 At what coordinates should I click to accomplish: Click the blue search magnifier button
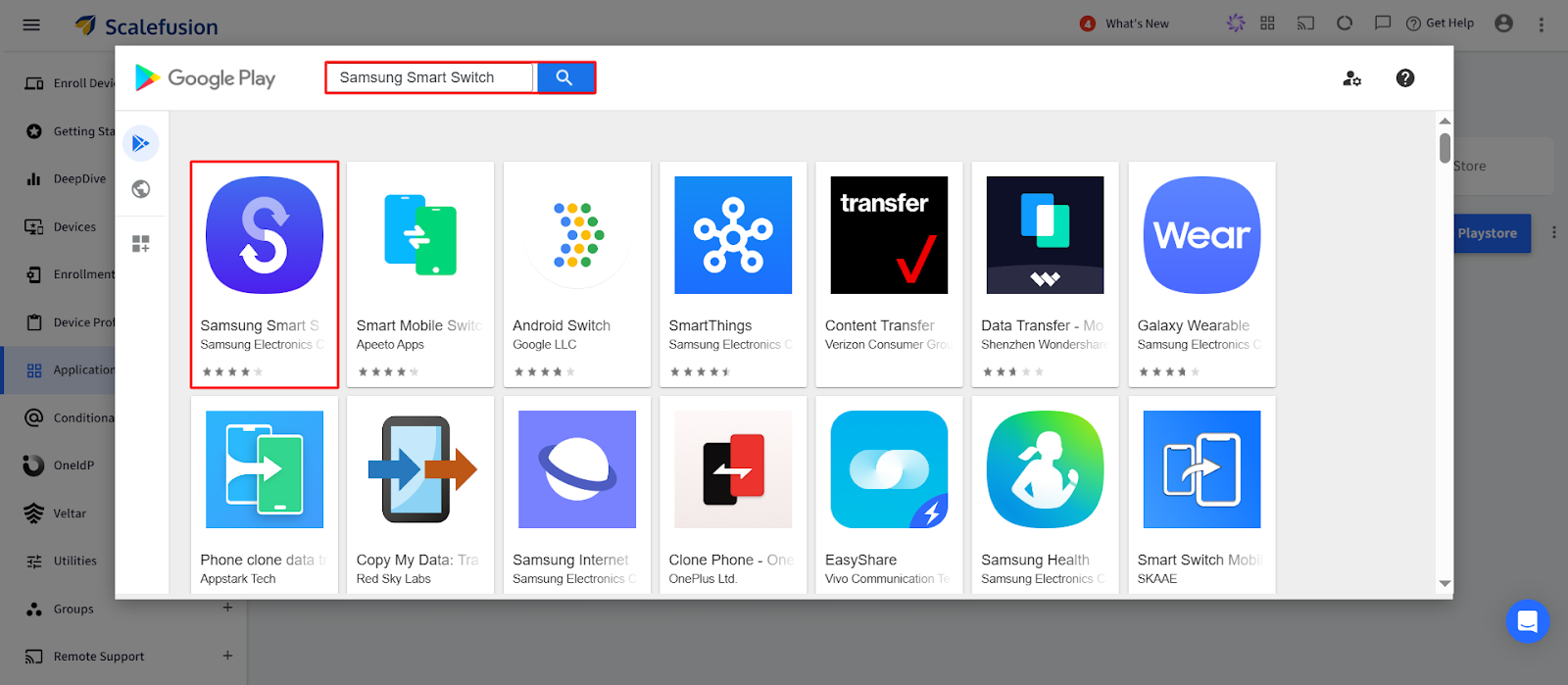(564, 77)
